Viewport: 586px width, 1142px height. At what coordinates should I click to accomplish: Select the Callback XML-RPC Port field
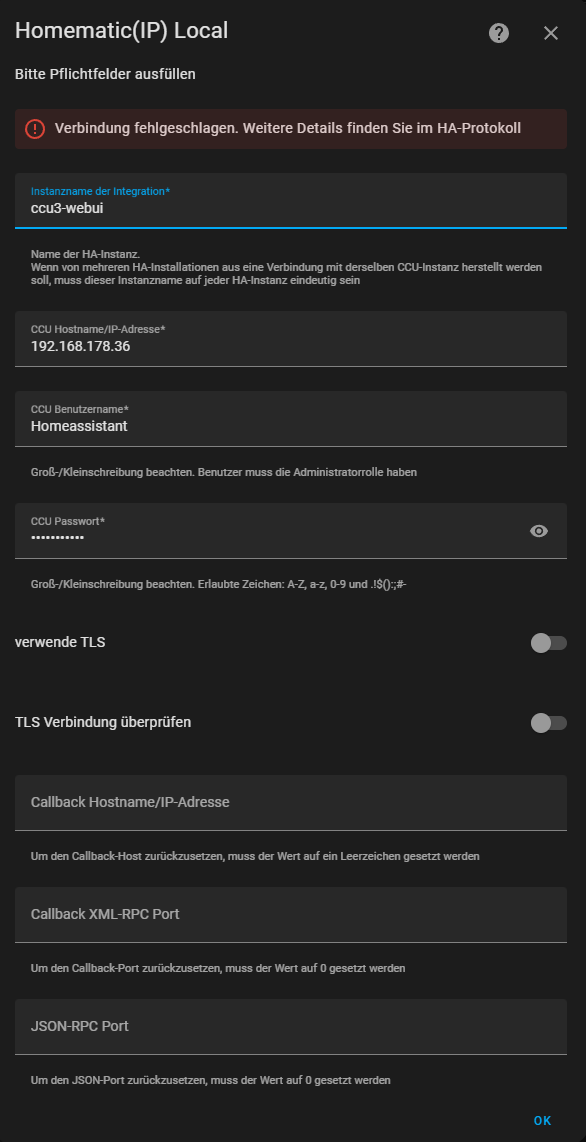[x=290, y=915]
